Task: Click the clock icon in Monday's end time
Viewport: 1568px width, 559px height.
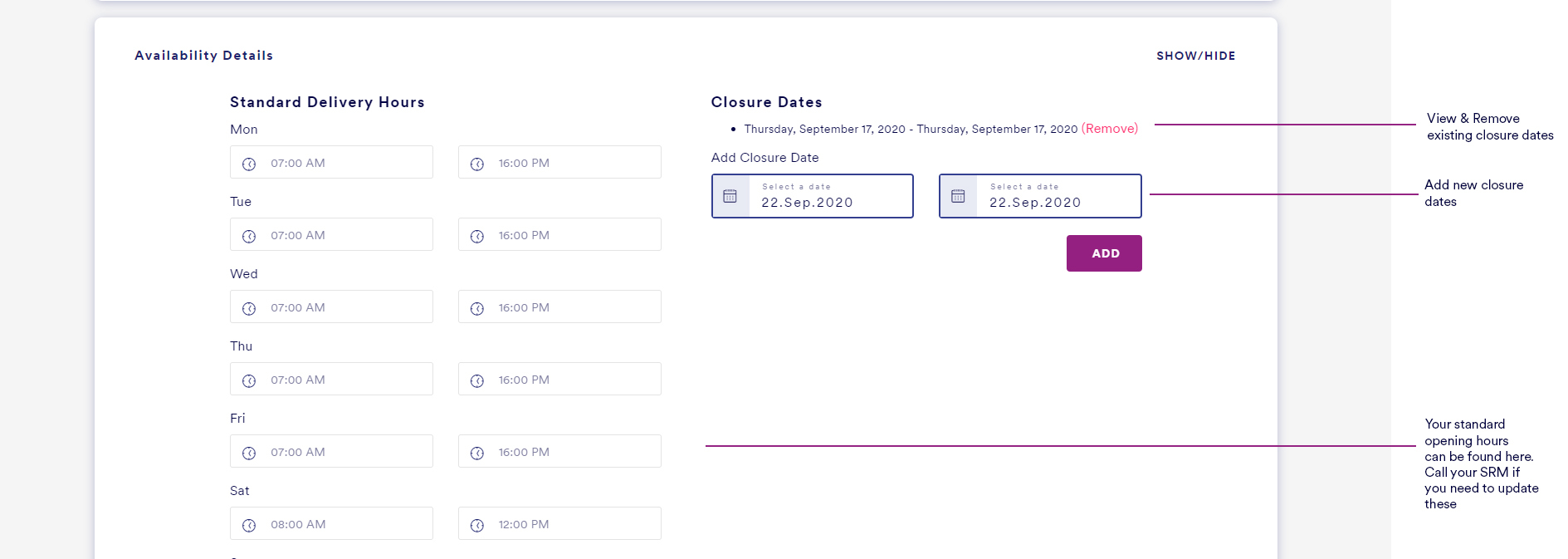Action: coord(477,164)
